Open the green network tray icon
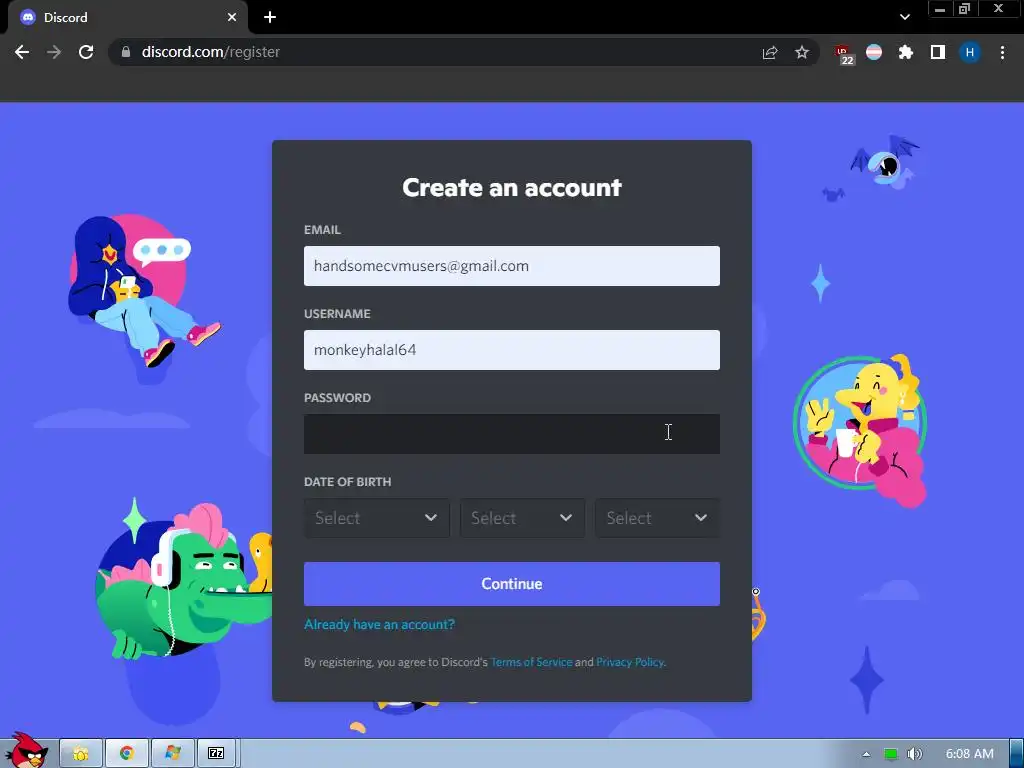Screen dimensions: 1024x768 (x=890, y=754)
